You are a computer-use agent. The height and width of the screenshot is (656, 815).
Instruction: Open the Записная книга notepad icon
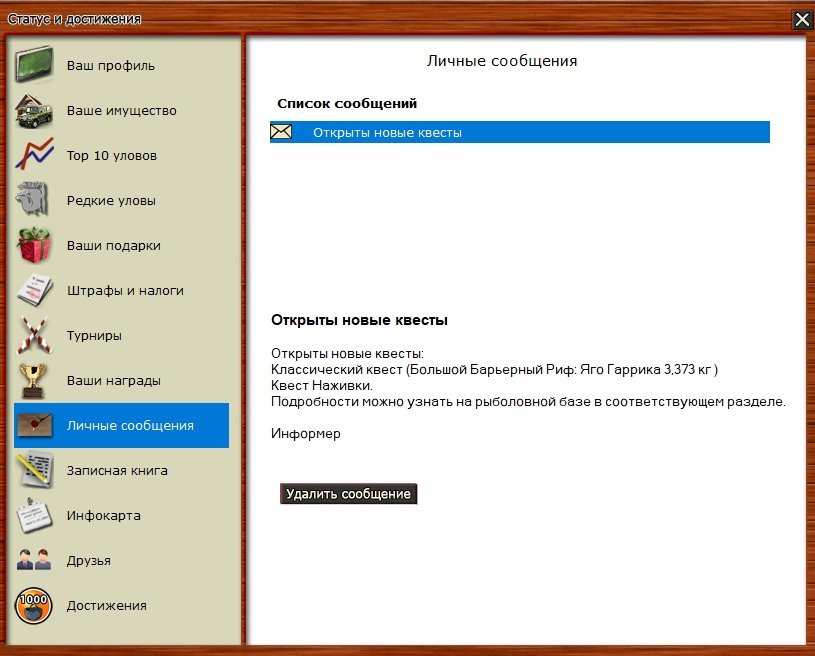pos(35,470)
